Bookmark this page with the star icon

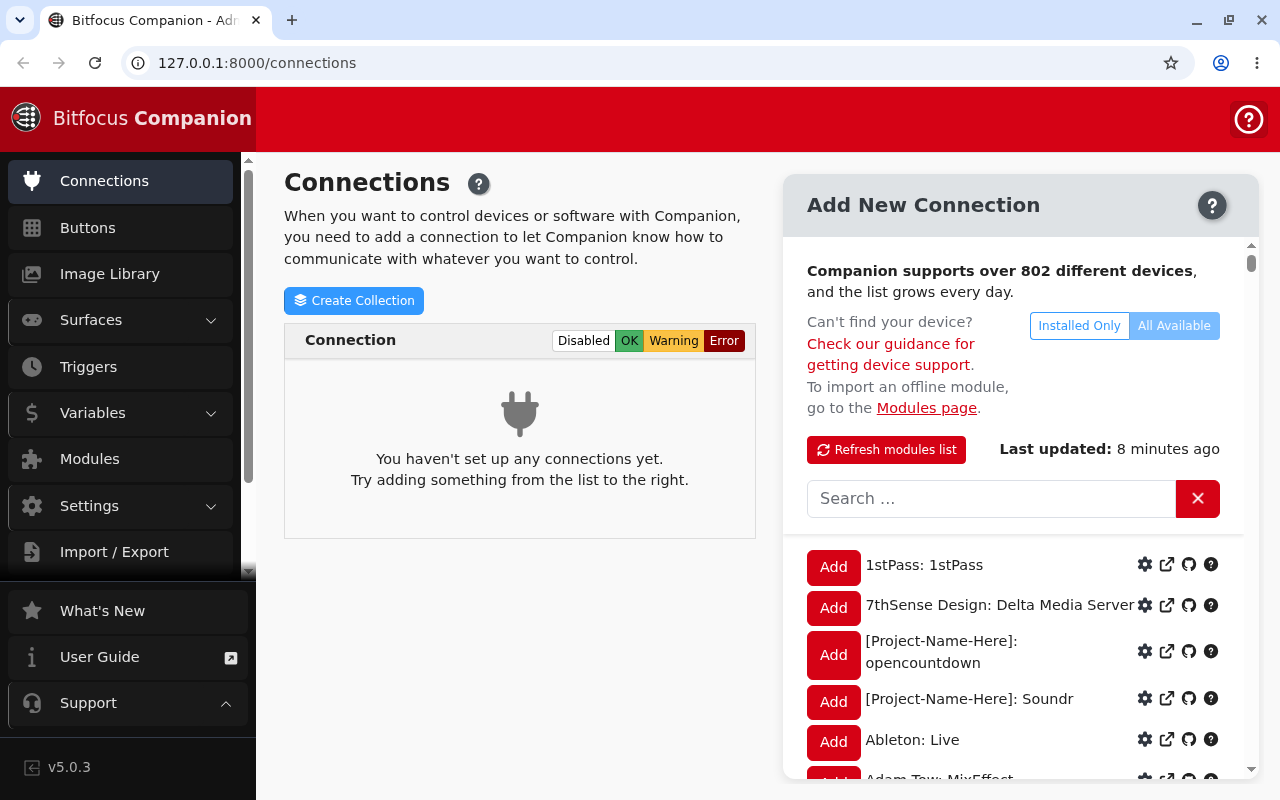coord(1171,63)
